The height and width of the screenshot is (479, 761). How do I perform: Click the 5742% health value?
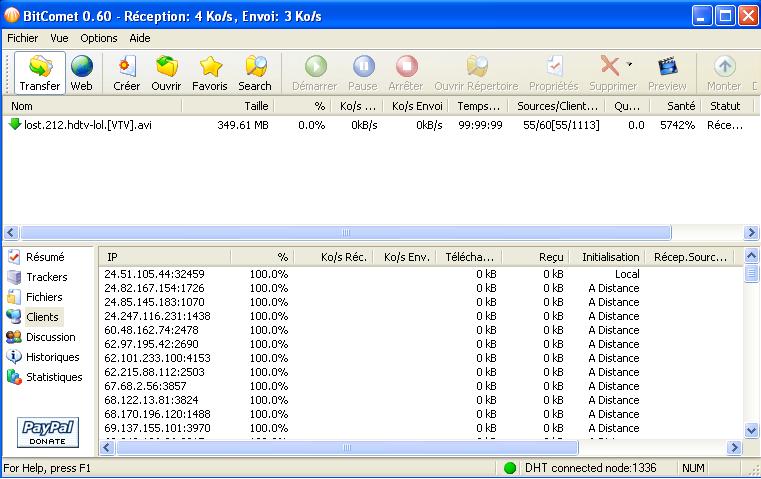pyautogui.click(x=678, y=125)
